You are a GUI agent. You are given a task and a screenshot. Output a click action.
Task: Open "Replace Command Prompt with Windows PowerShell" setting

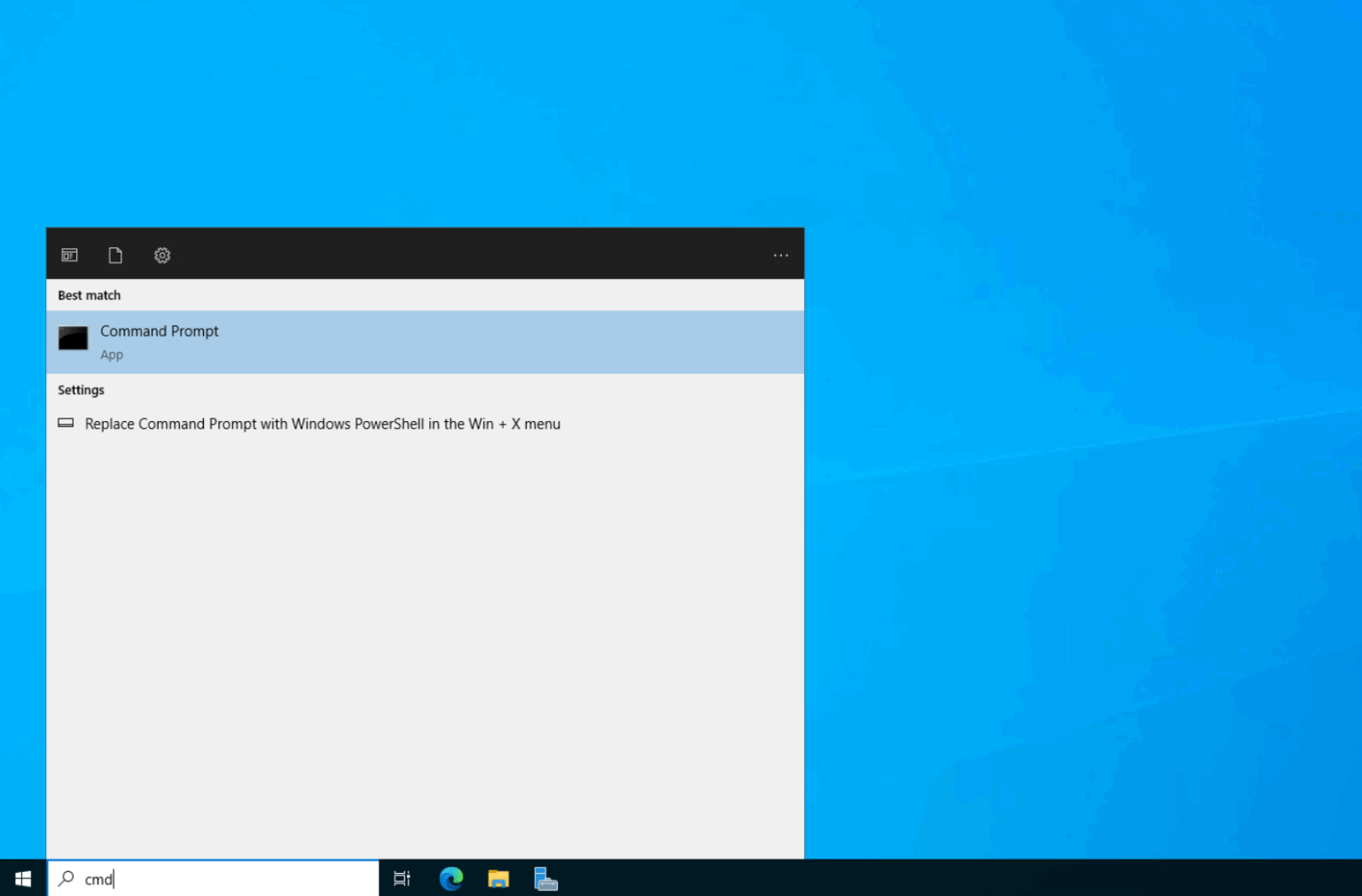(x=323, y=424)
